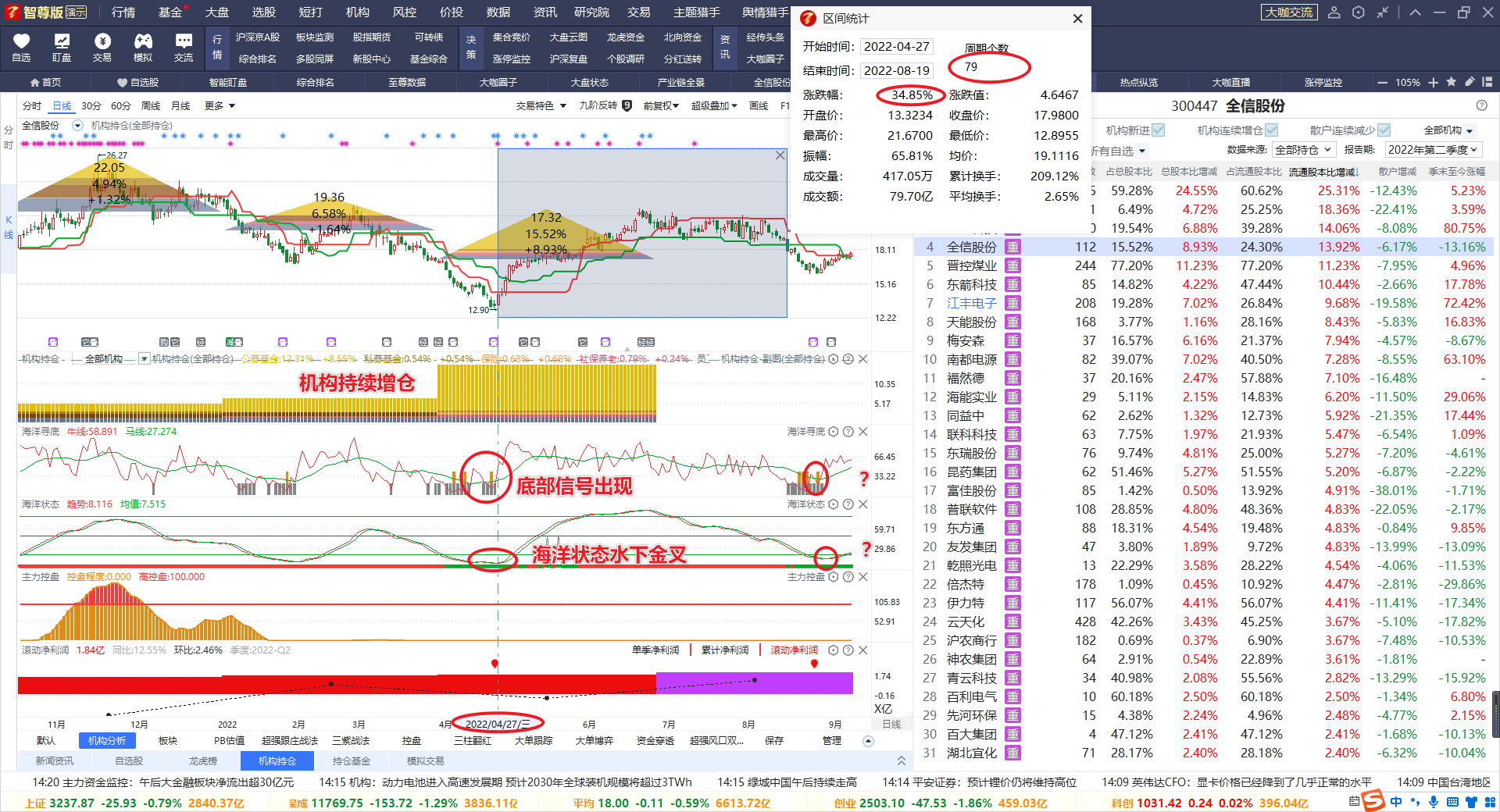The width and height of the screenshot is (1500, 812).
Task: Open user account icon in title bar
Action: point(1334,12)
